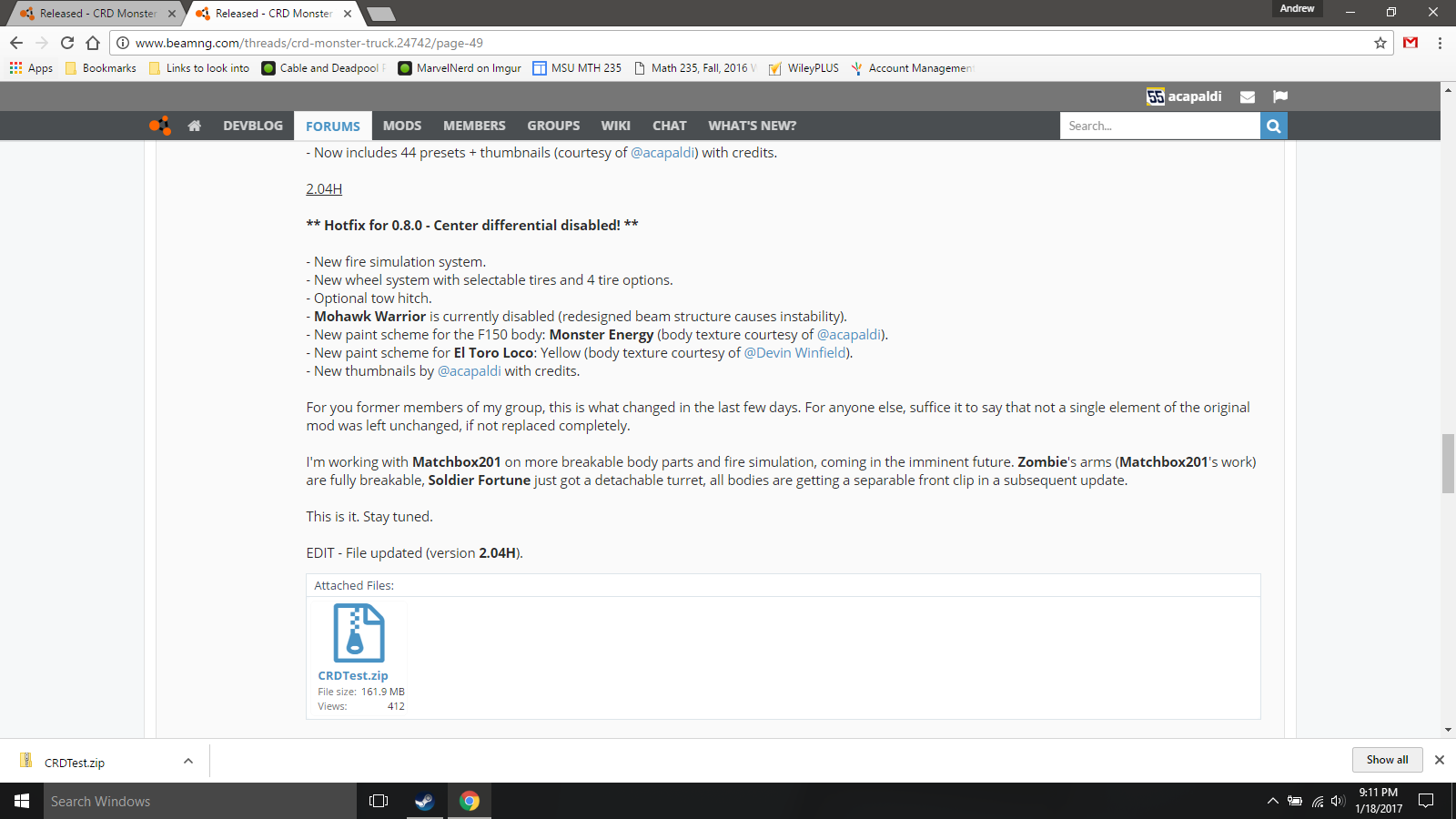Viewport: 1456px width, 819px height.
Task: Open the DEVBLOG menu item
Action: pos(253,126)
